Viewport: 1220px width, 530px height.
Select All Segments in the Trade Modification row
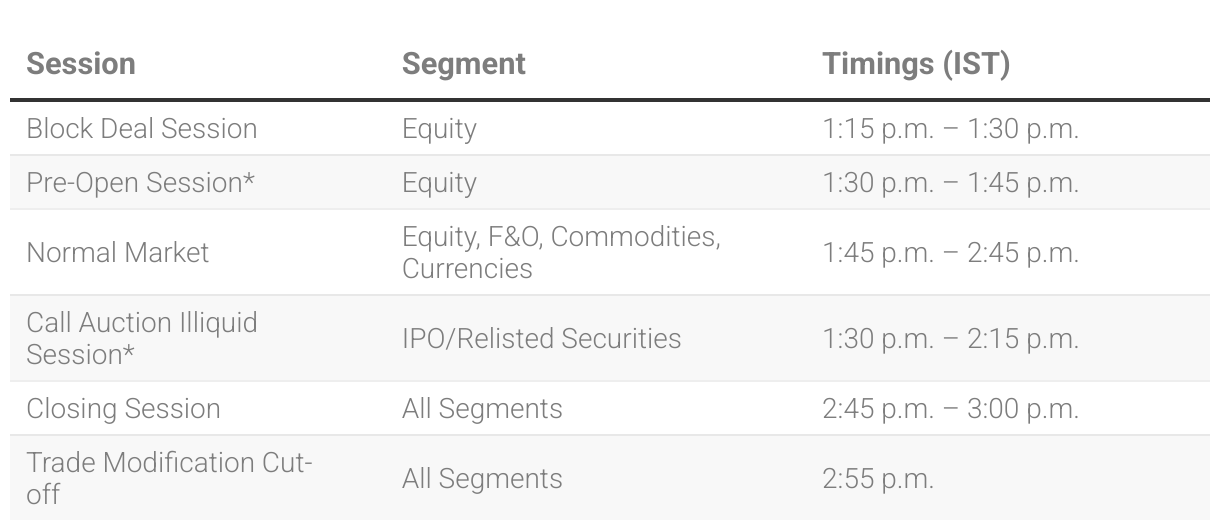pyautogui.click(x=482, y=478)
